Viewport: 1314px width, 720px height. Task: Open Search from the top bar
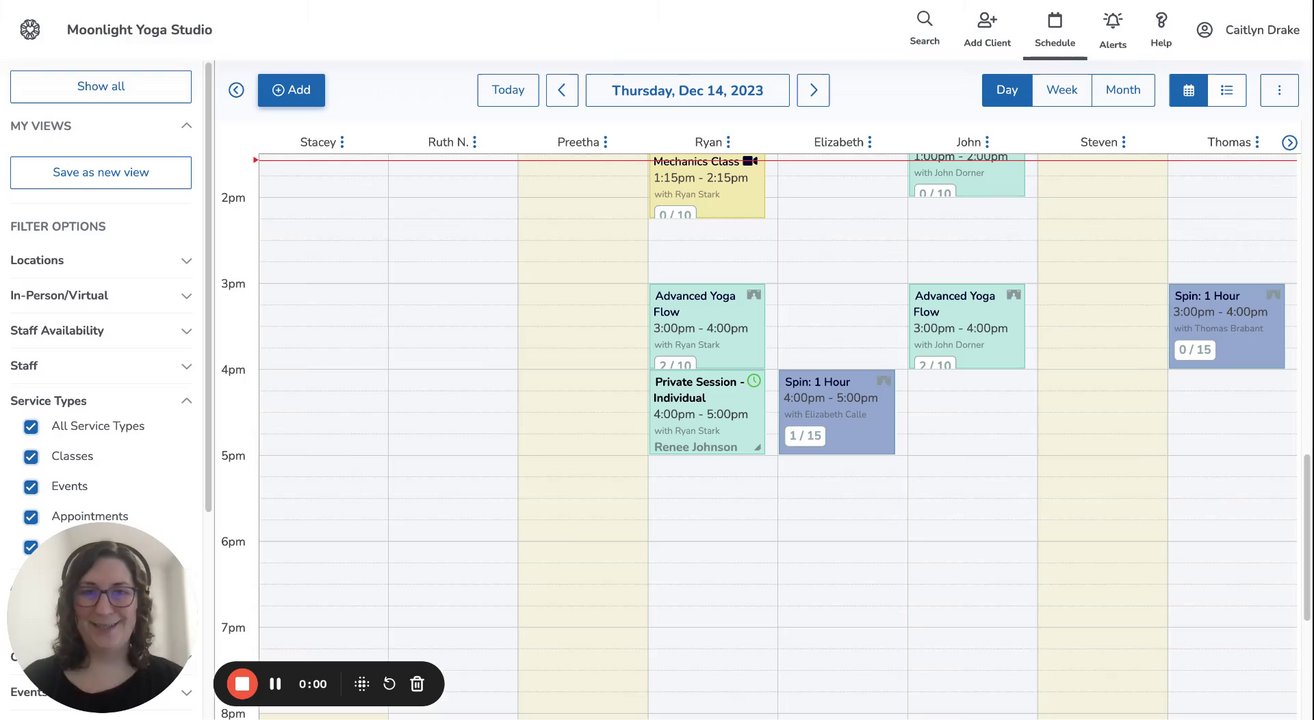point(924,28)
